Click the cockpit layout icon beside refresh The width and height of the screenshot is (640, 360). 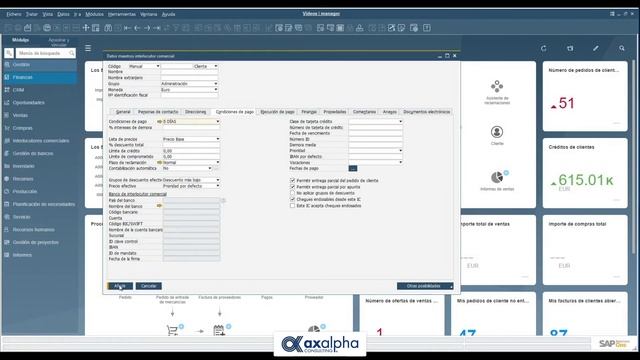click(x=570, y=48)
